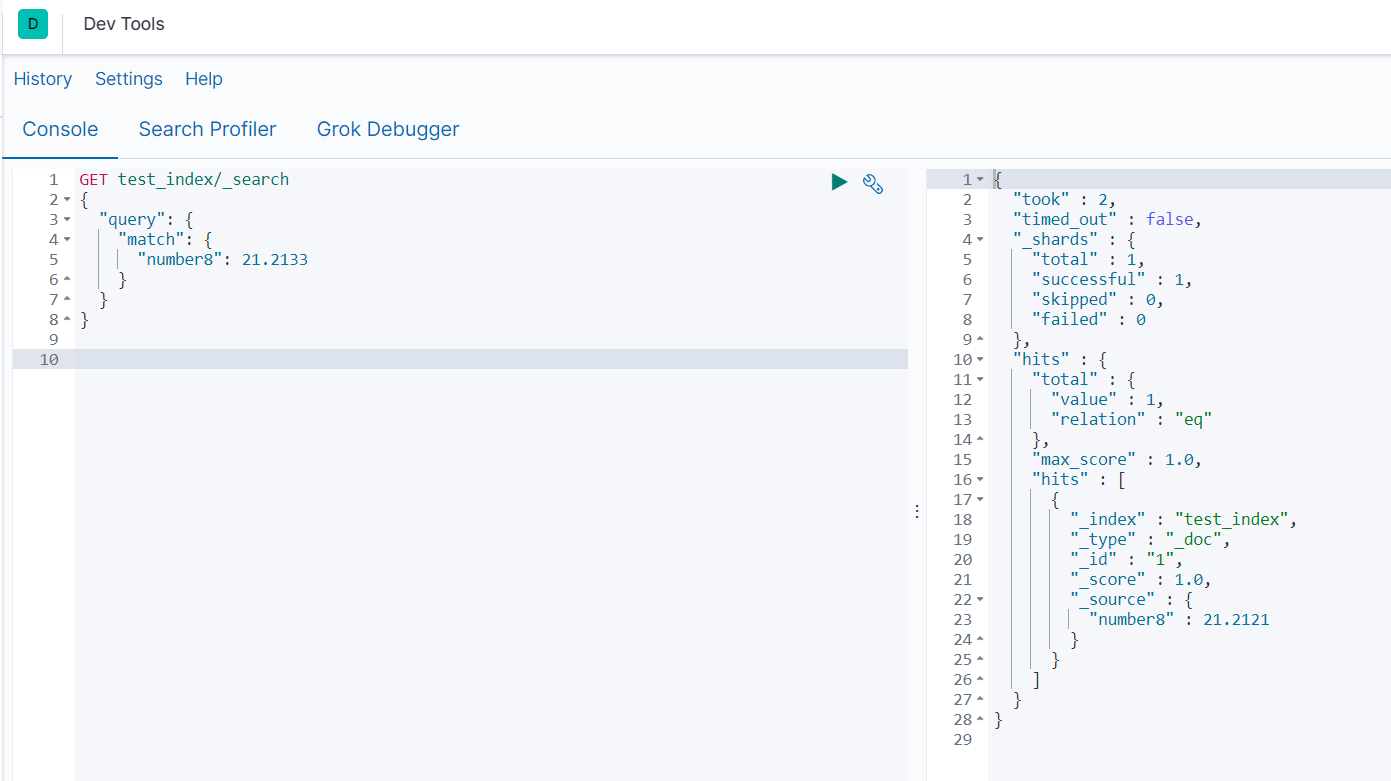Screen dimensions: 1391x781
Task: Collapse the "hits" array fold at output line 16
Action: (x=980, y=480)
